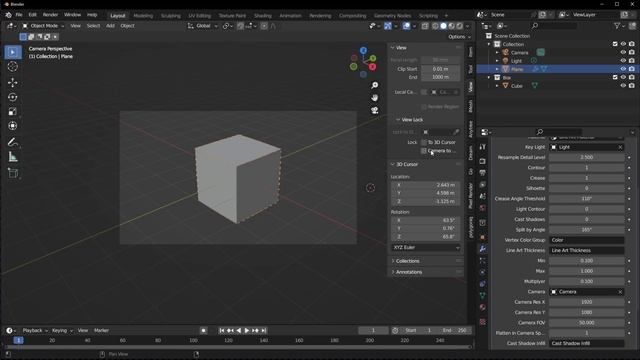Click the zoom view magnifier icon
This screenshot has width=640, height=360.
click(x=374, y=85)
